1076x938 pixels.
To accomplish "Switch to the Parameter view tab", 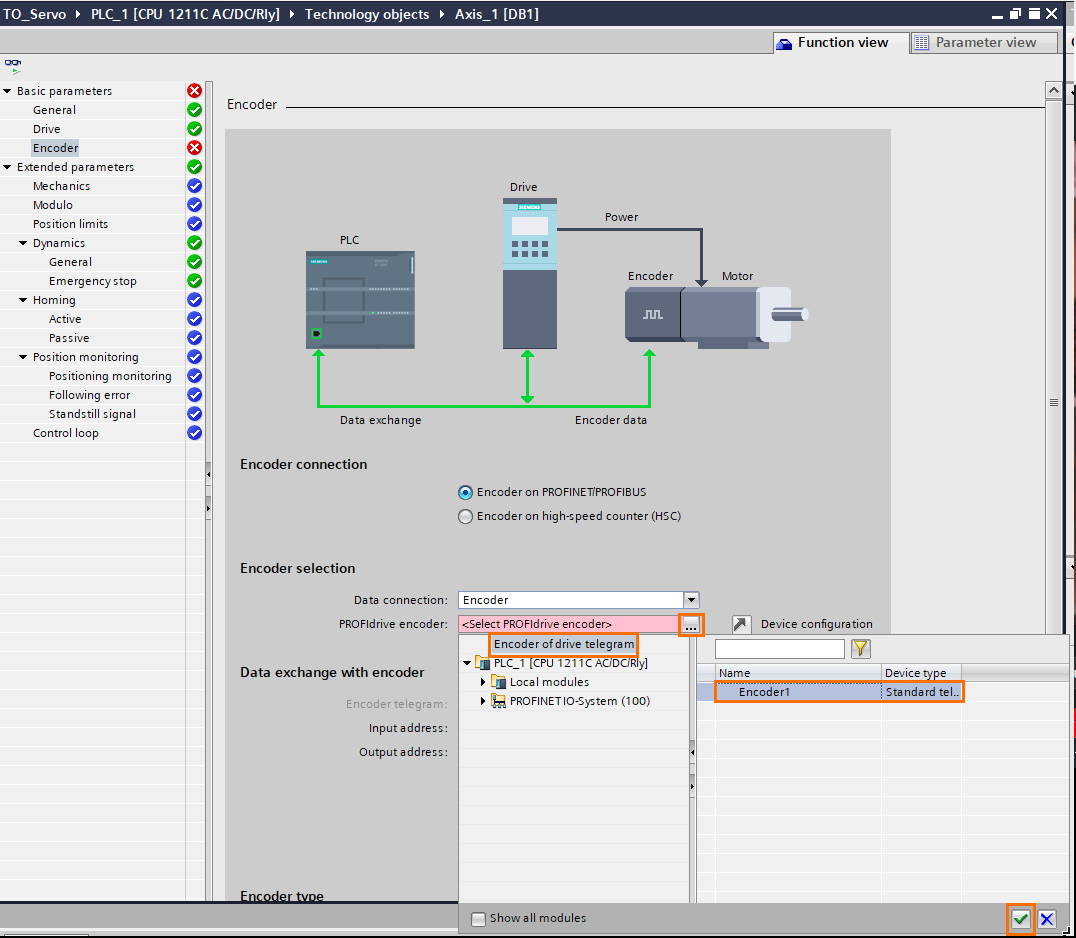I will tap(983, 43).
